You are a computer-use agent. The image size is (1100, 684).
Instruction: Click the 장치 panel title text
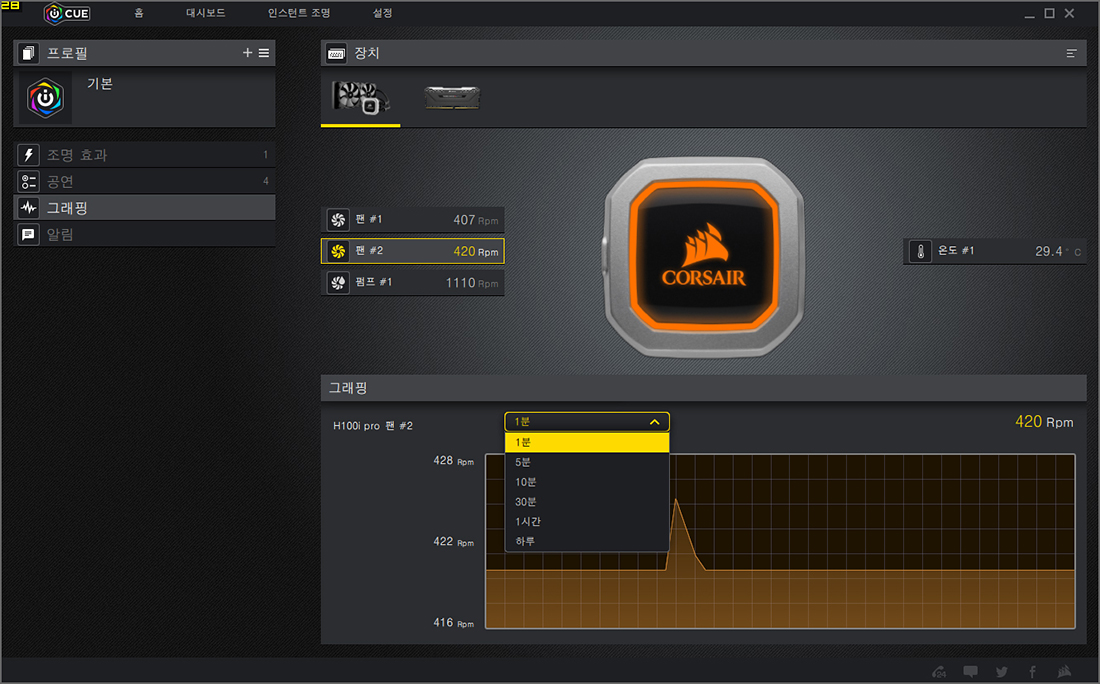click(x=366, y=53)
